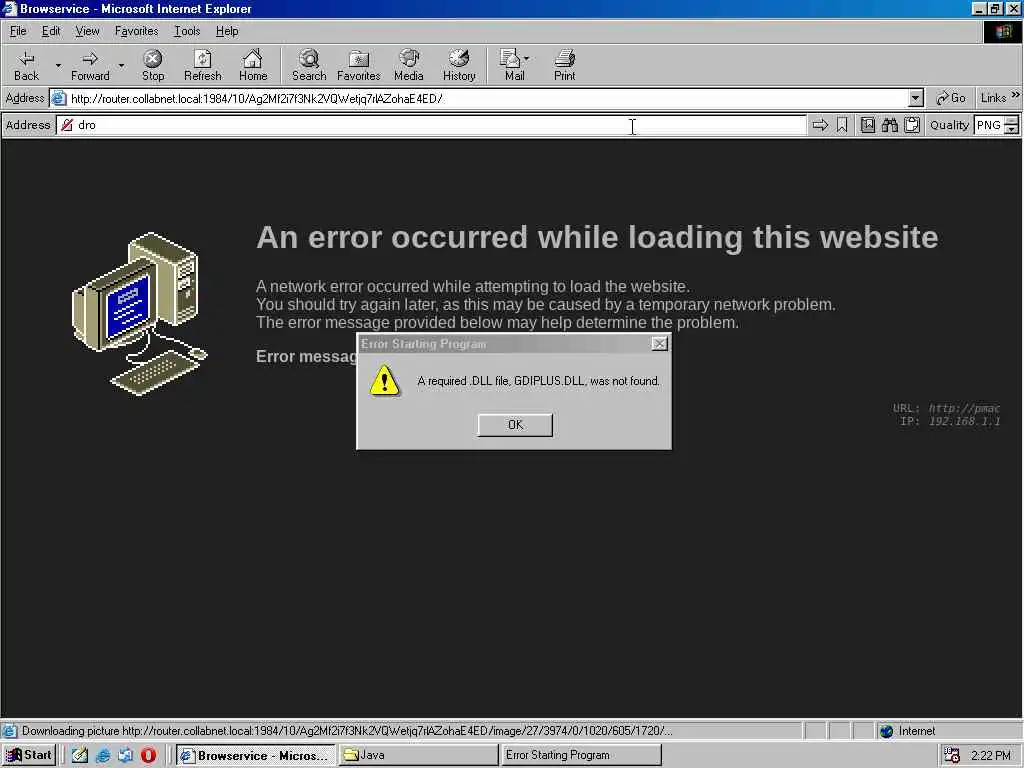The image size is (1024, 768).
Task: Open the Search toolbar button
Action: (x=309, y=65)
